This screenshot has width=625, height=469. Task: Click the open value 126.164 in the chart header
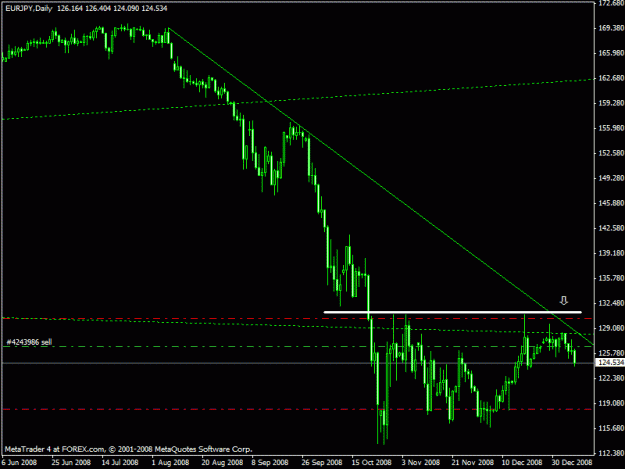70,8
